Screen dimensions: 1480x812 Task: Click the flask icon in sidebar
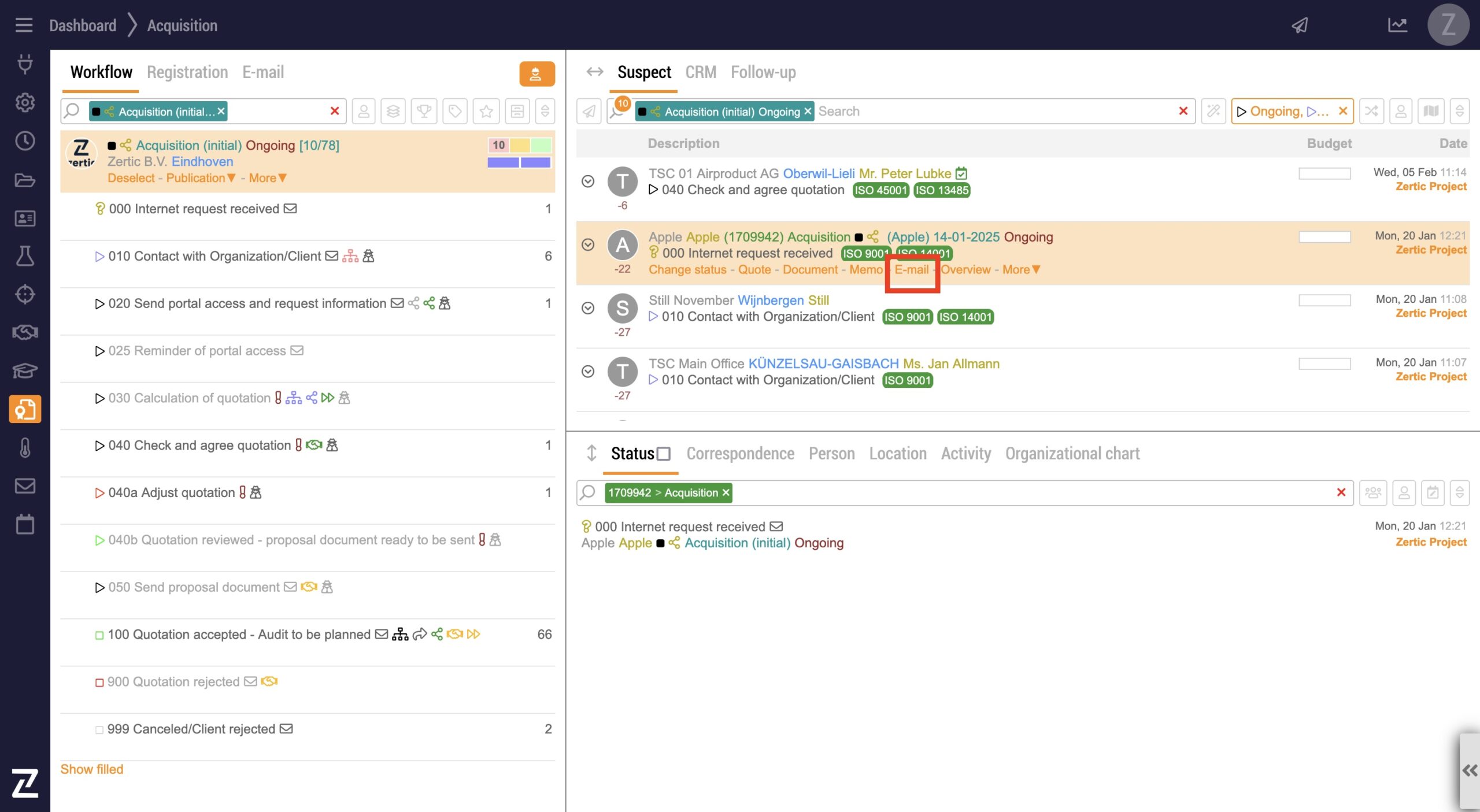click(x=25, y=256)
